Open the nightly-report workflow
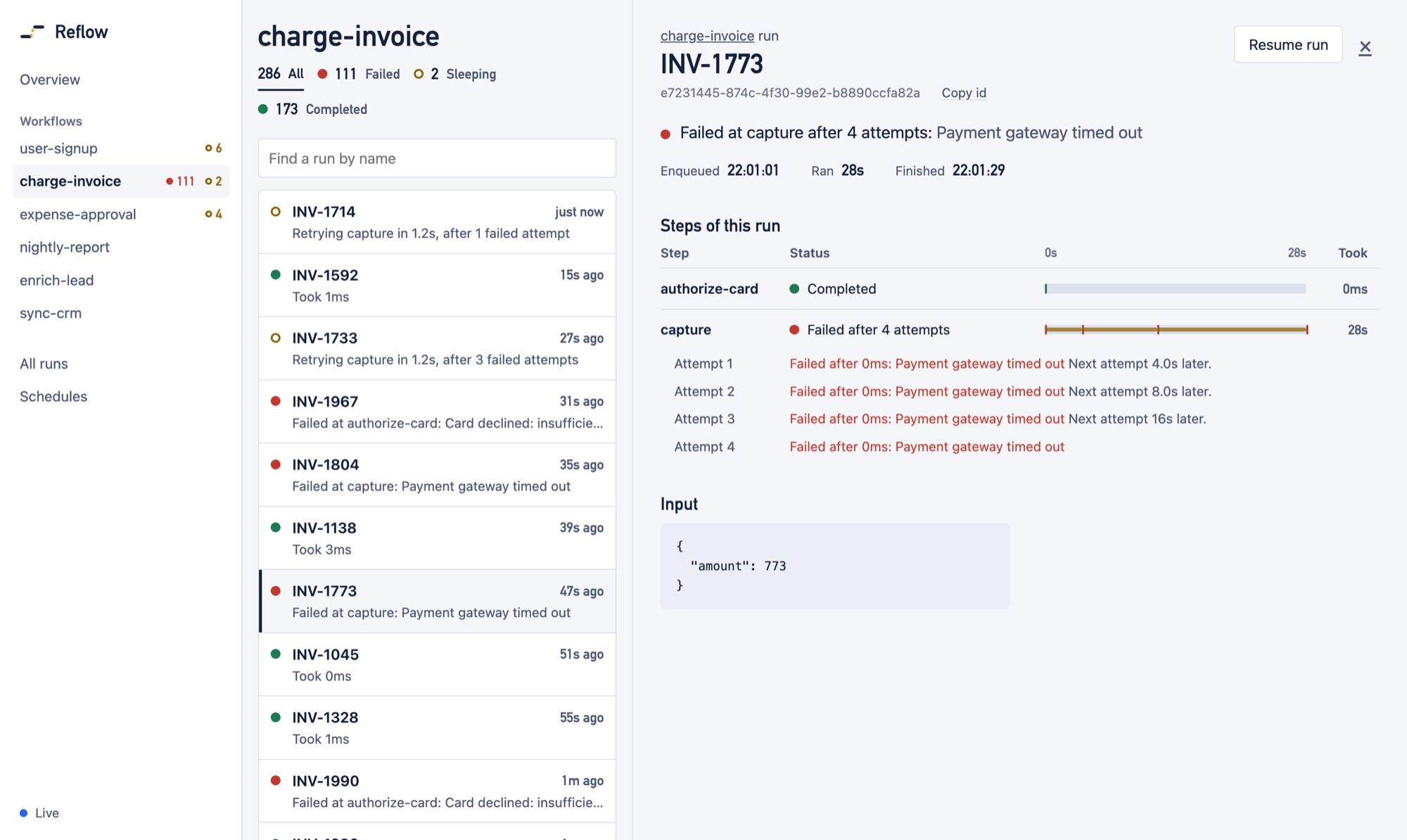The width and height of the screenshot is (1407, 840). (x=120, y=247)
